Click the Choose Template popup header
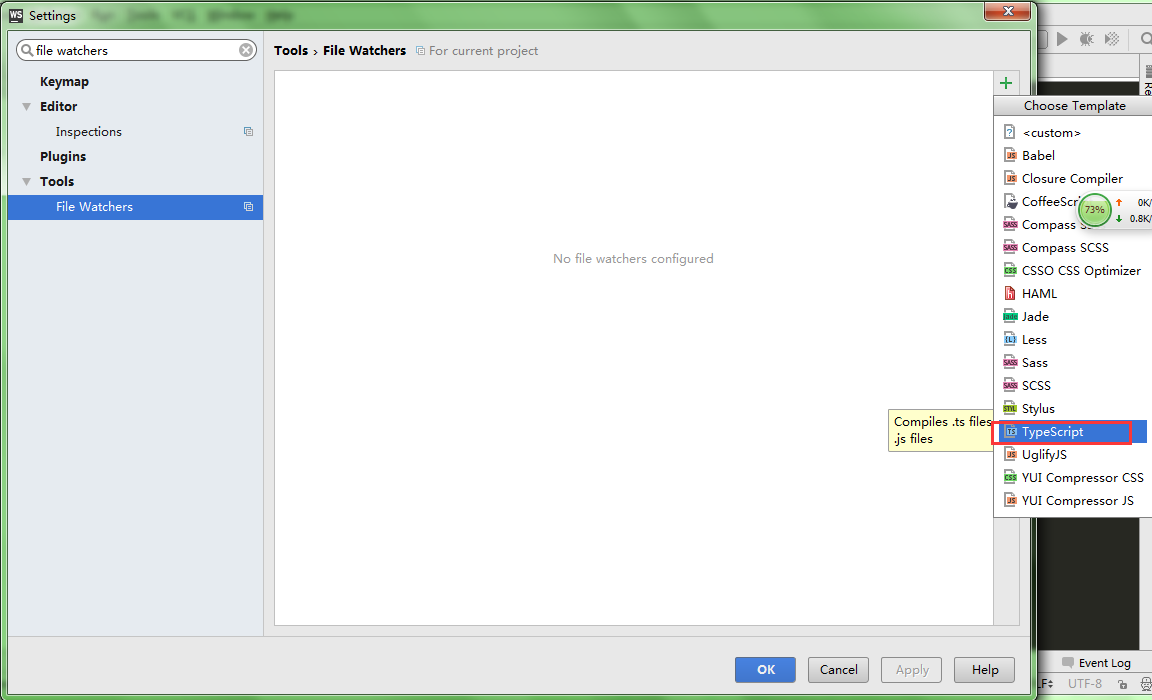This screenshot has height=700, width=1152. tap(1073, 106)
